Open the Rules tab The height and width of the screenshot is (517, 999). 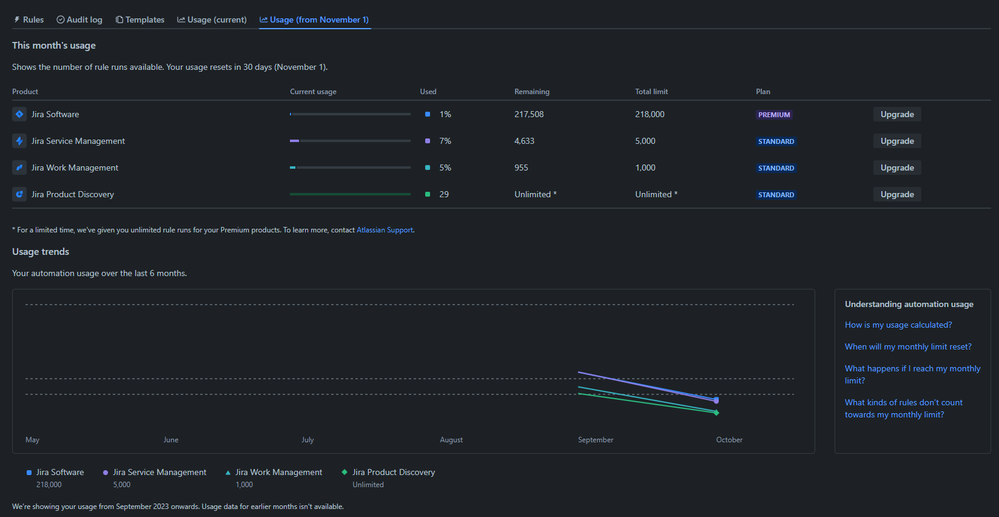(29, 20)
